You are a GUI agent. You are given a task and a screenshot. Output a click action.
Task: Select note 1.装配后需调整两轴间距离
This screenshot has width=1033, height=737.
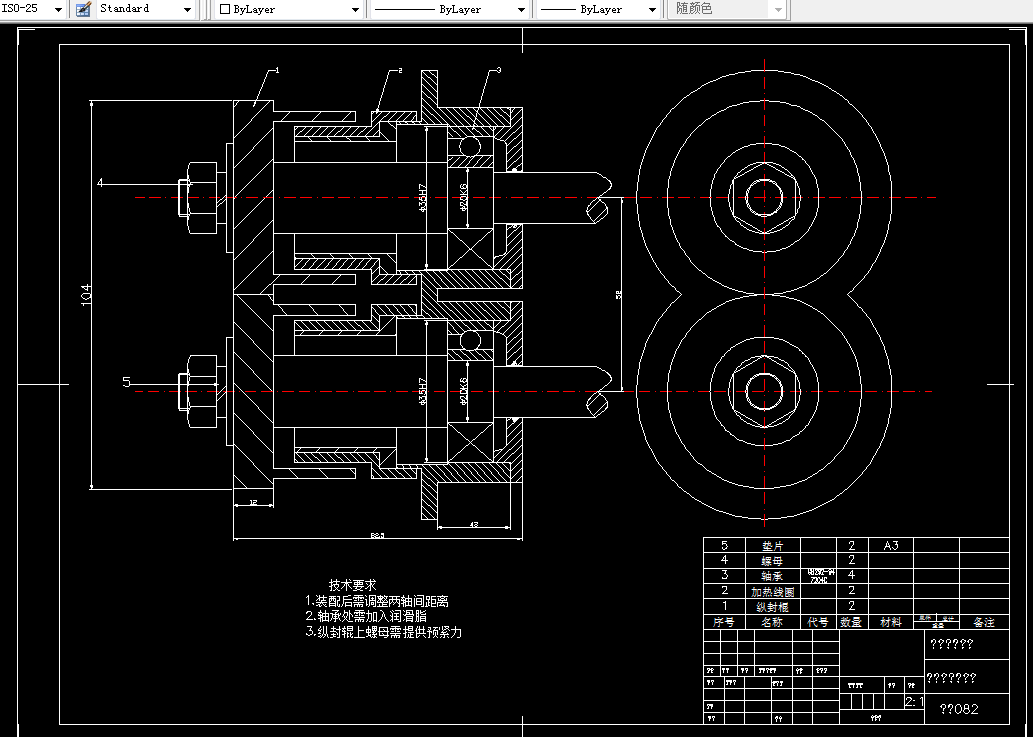click(x=377, y=601)
